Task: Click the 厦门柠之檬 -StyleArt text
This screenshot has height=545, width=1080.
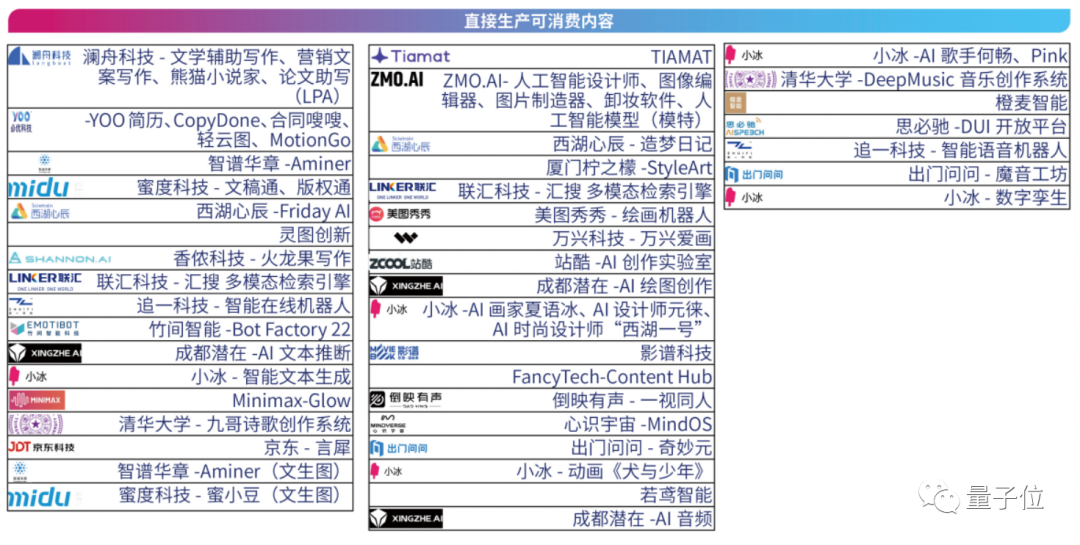Action: tap(629, 167)
